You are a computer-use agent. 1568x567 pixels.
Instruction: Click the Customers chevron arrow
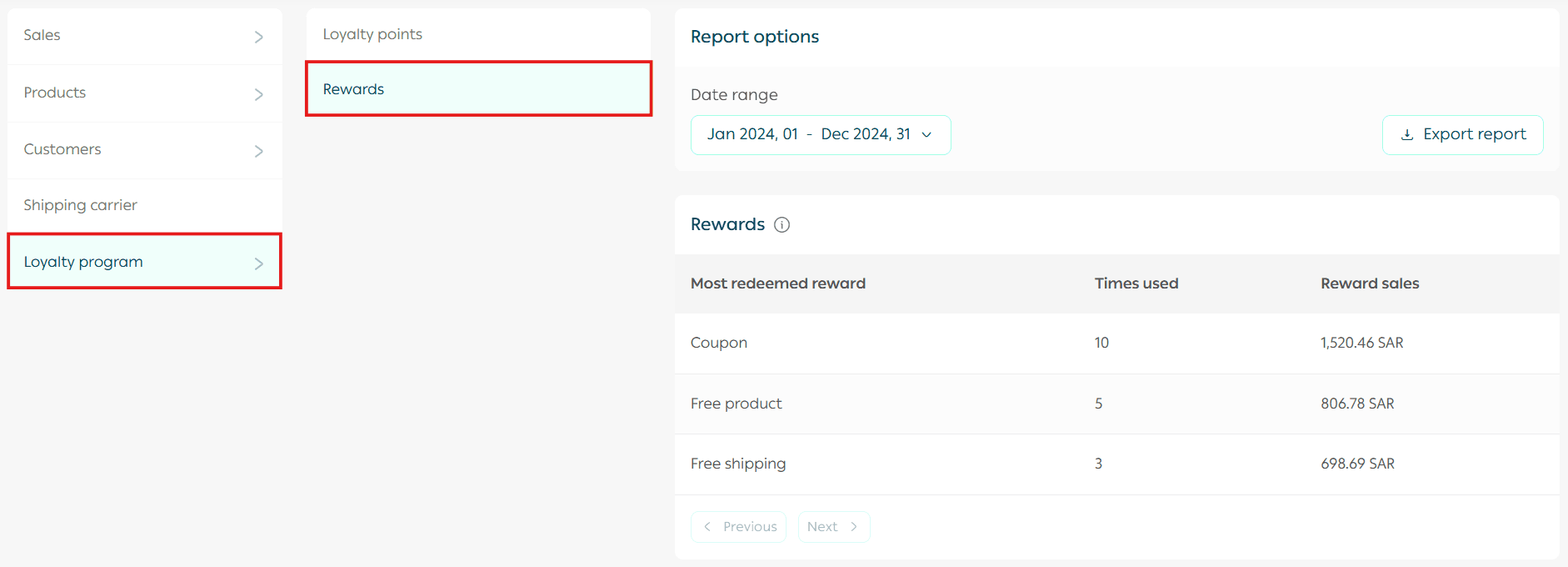click(258, 151)
